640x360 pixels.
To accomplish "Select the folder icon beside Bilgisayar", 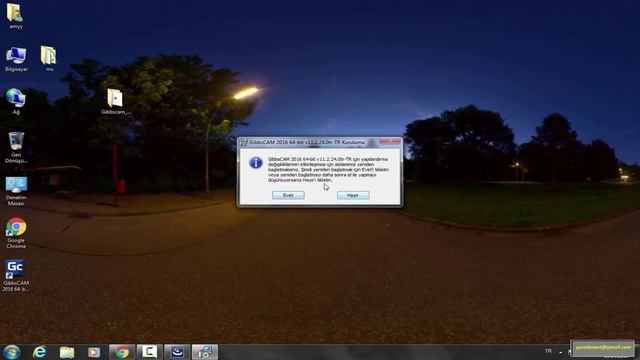I will click(49, 58).
